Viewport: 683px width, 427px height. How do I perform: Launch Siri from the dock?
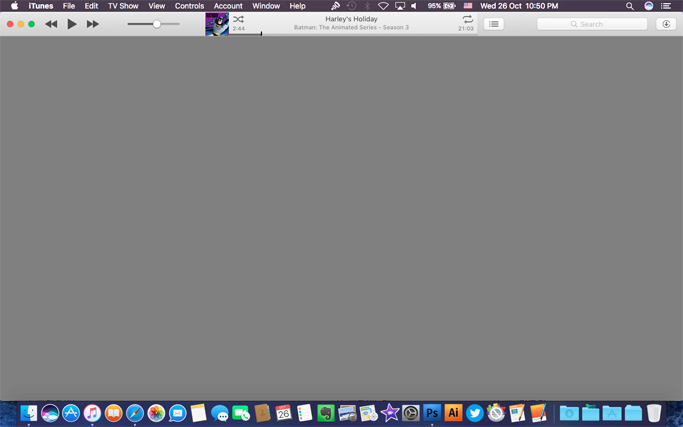[50, 413]
